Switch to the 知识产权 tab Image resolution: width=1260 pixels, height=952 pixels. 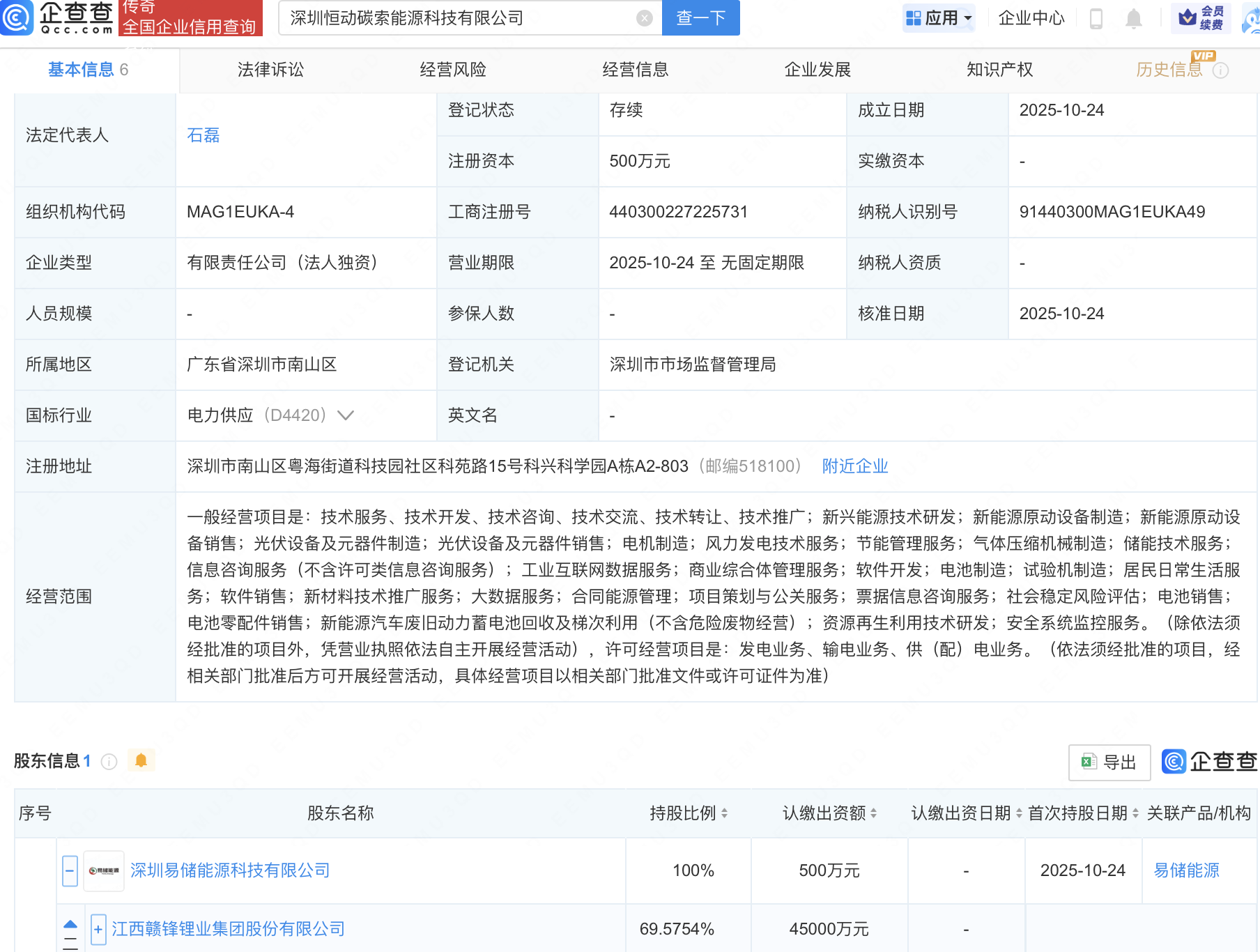coord(999,70)
